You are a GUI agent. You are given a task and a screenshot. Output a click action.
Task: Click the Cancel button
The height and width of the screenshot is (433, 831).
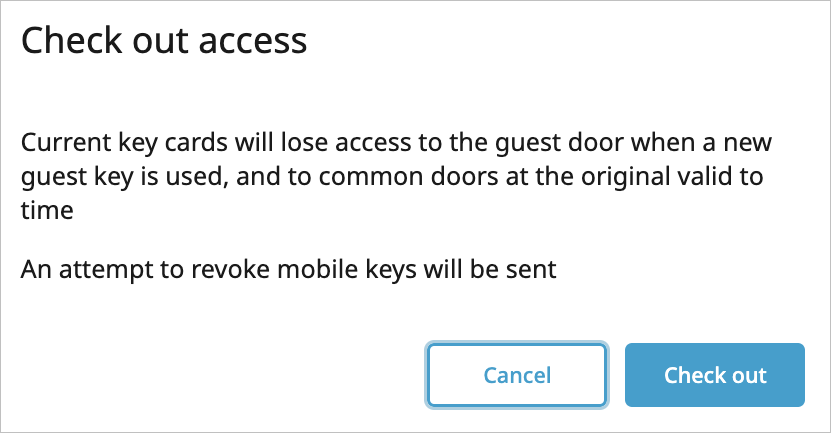pyautogui.click(x=516, y=376)
